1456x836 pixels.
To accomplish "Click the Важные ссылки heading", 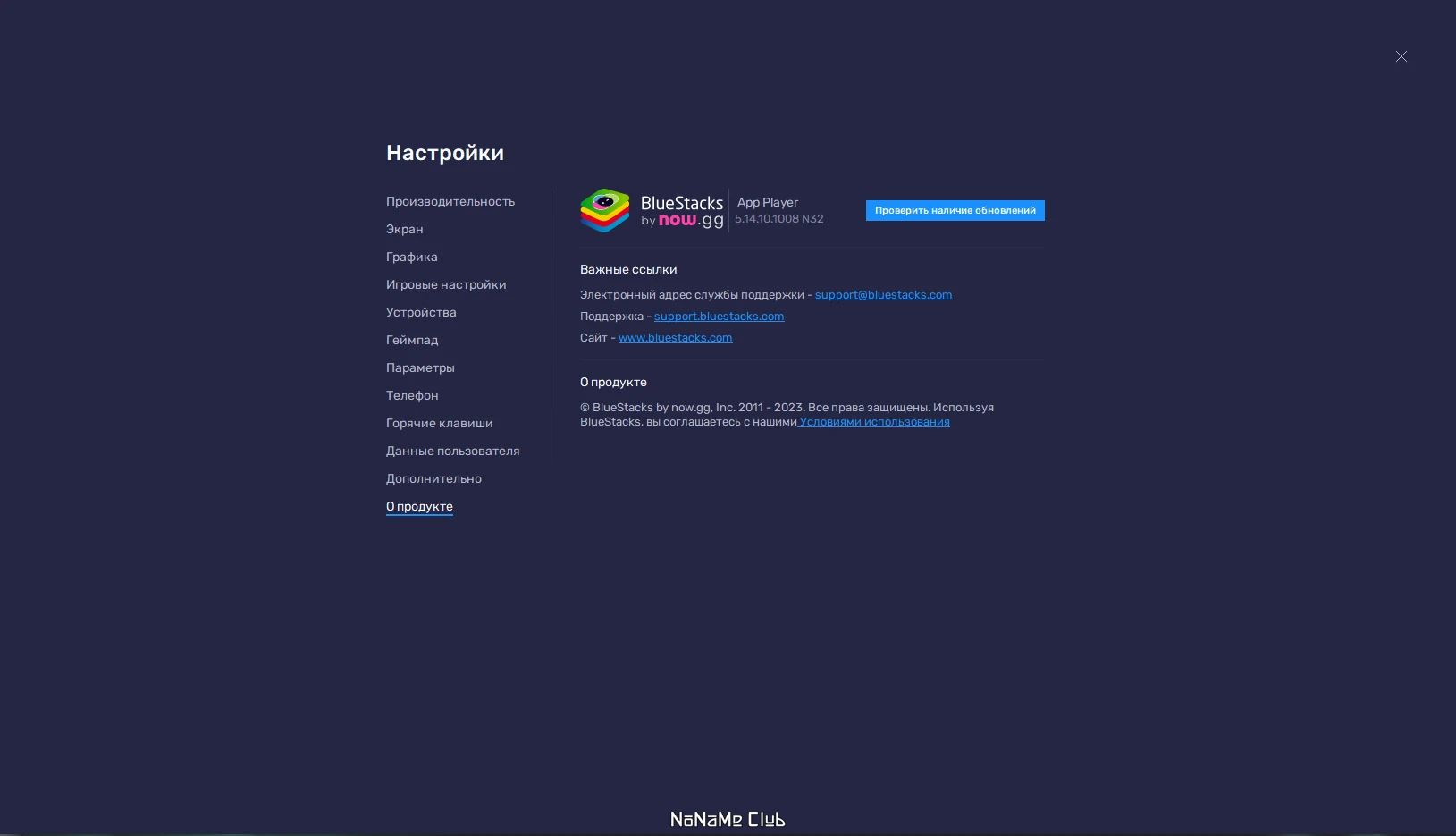I will coord(628,269).
